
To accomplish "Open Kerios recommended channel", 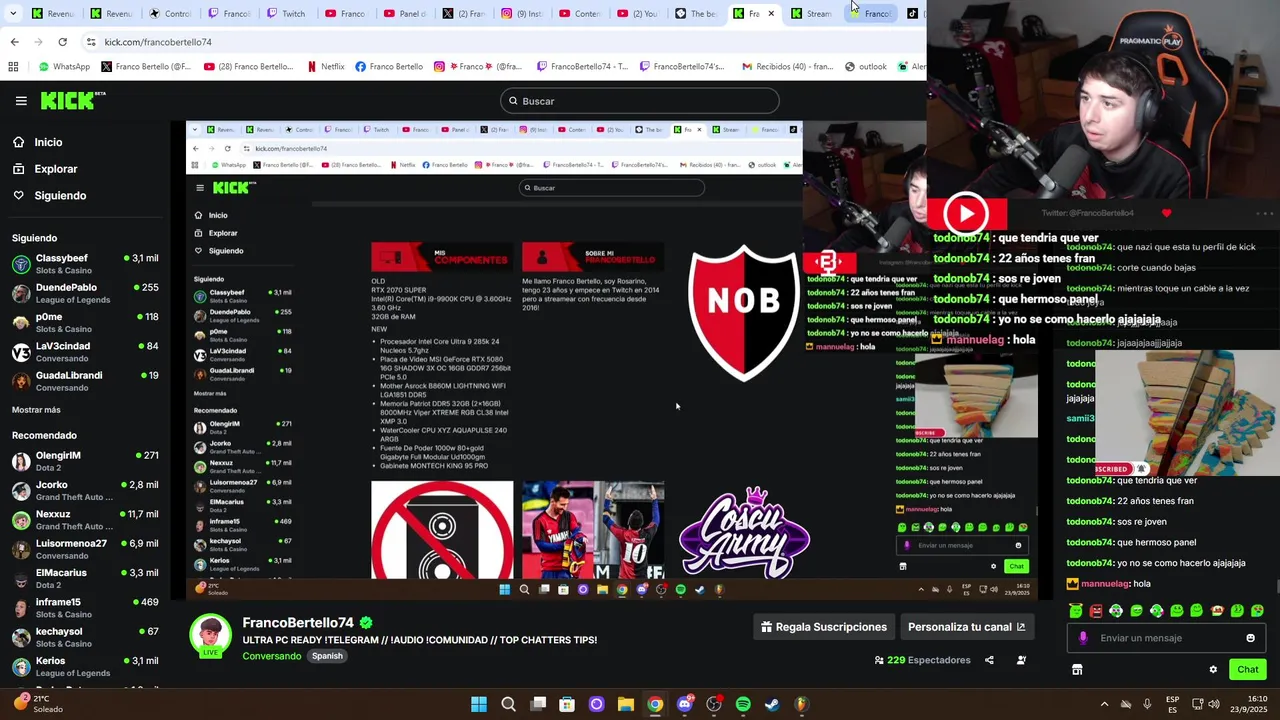I will pos(85,666).
